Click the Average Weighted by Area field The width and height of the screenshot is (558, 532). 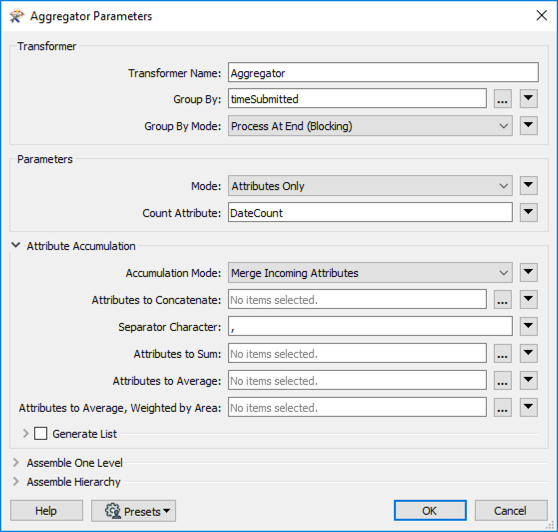[357, 407]
